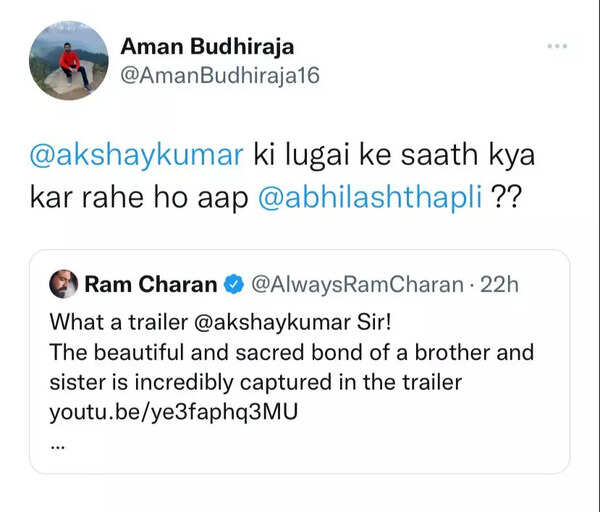Open Ram Charan's small avatar in quoted tweet
Image resolution: width=600 pixels, height=512 pixels.
[62, 284]
